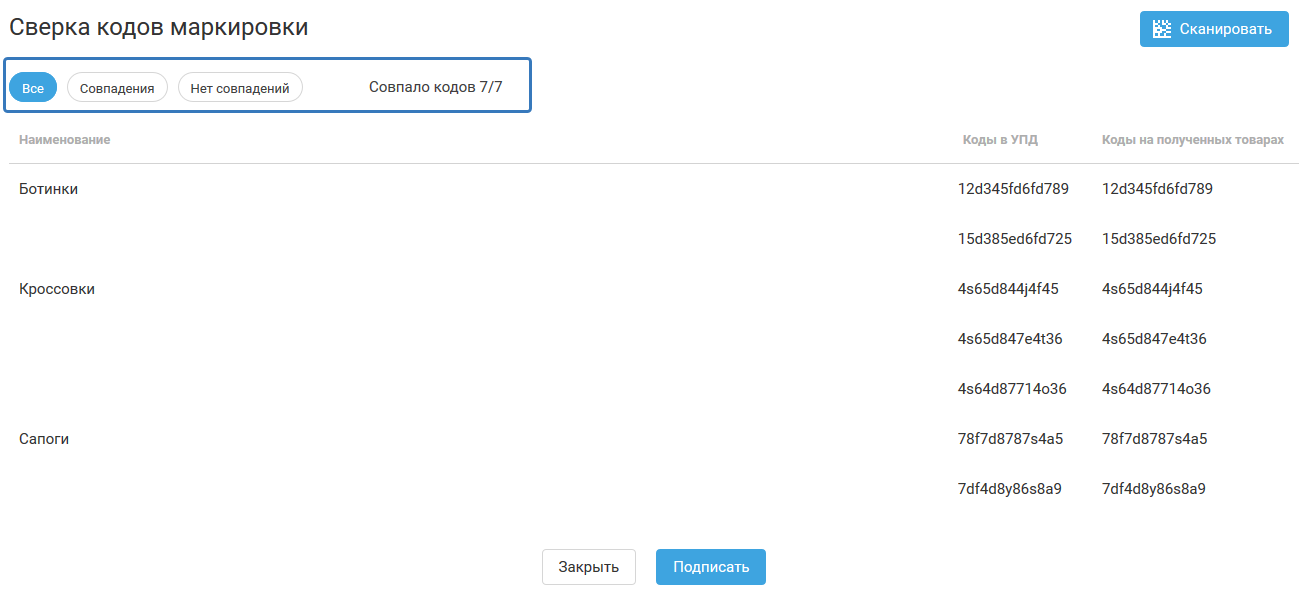The image size is (1305, 602).
Task: Select the Ботинки row name
Action: coord(49,189)
